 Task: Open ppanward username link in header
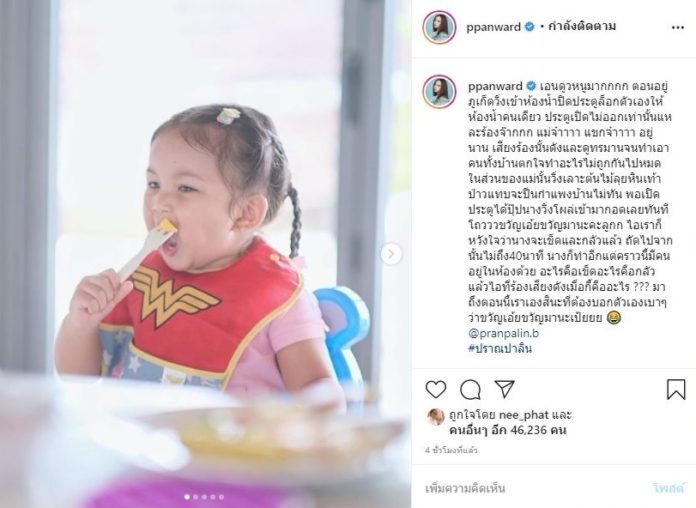click(493, 27)
